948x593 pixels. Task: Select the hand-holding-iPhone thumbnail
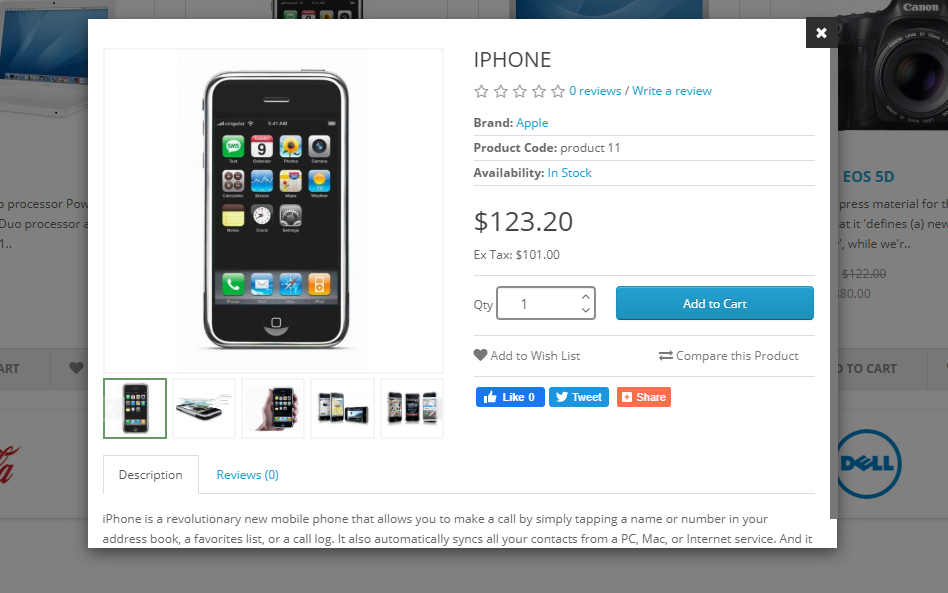pos(273,409)
